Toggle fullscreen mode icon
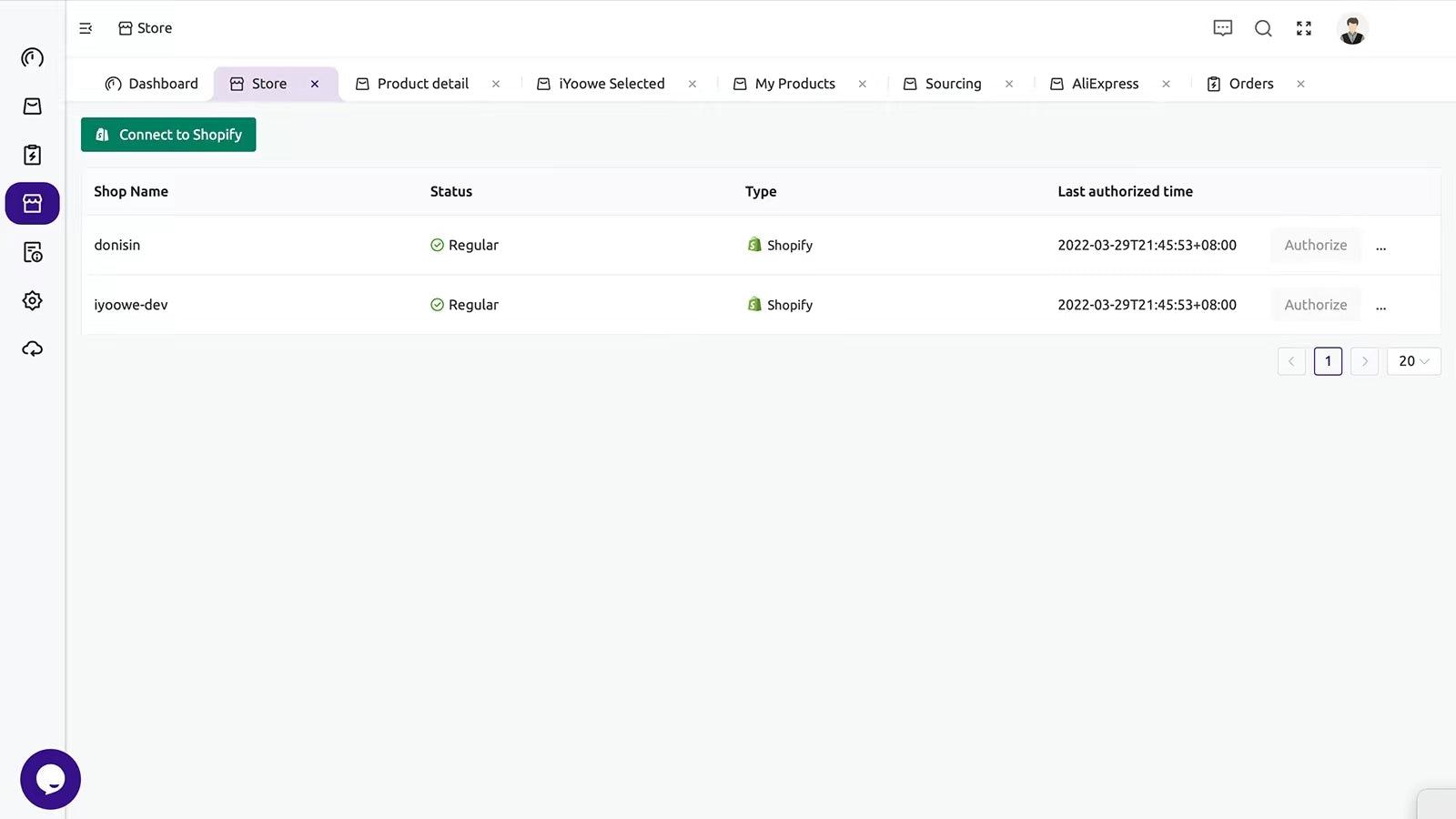The height and width of the screenshot is (819, 1456). click(1304, 28)
